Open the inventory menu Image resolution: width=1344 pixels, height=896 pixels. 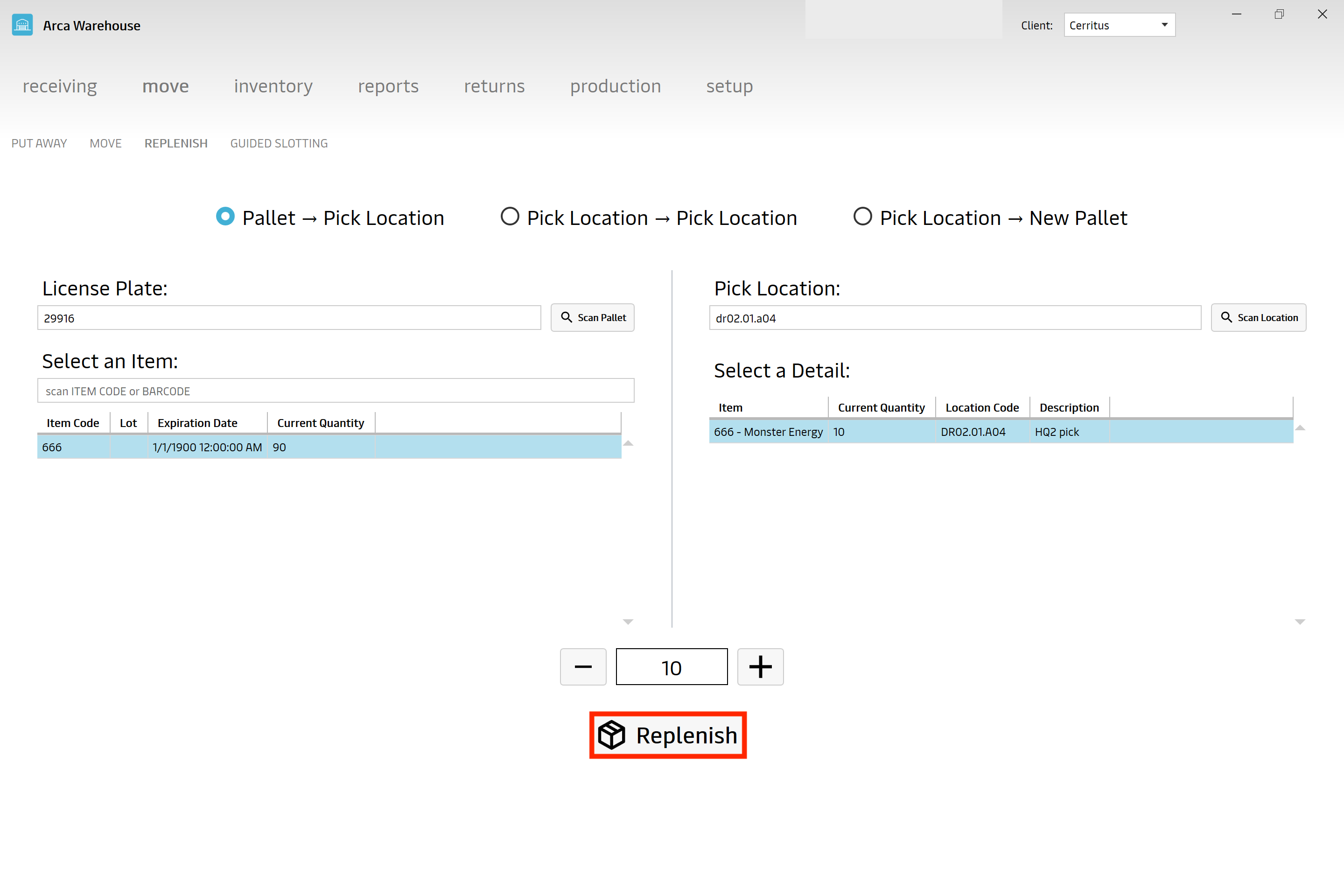[x=273, y=86]
